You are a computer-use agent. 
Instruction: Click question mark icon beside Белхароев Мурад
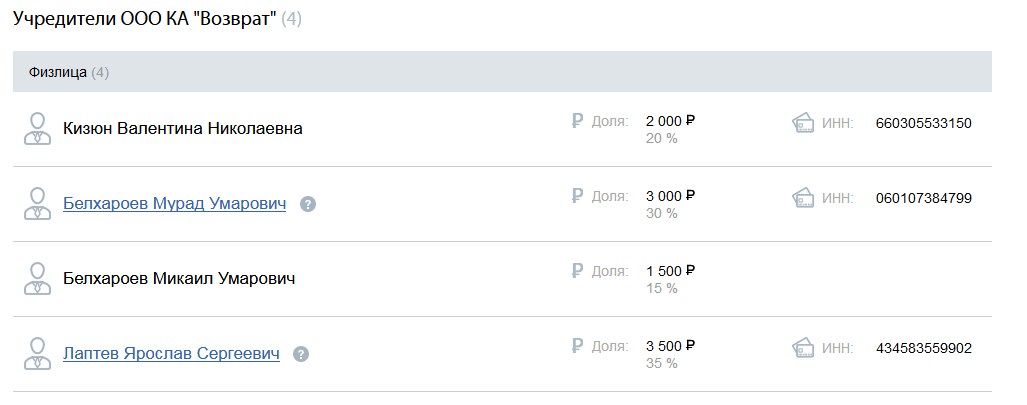tap(308, 204)
